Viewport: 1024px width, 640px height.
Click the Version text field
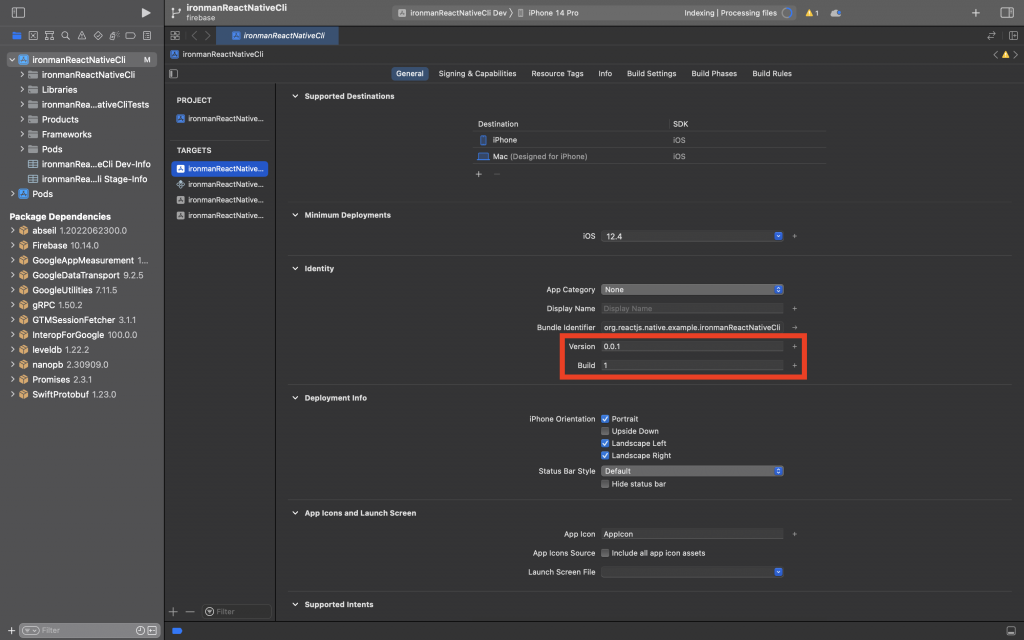click(692, 347)
